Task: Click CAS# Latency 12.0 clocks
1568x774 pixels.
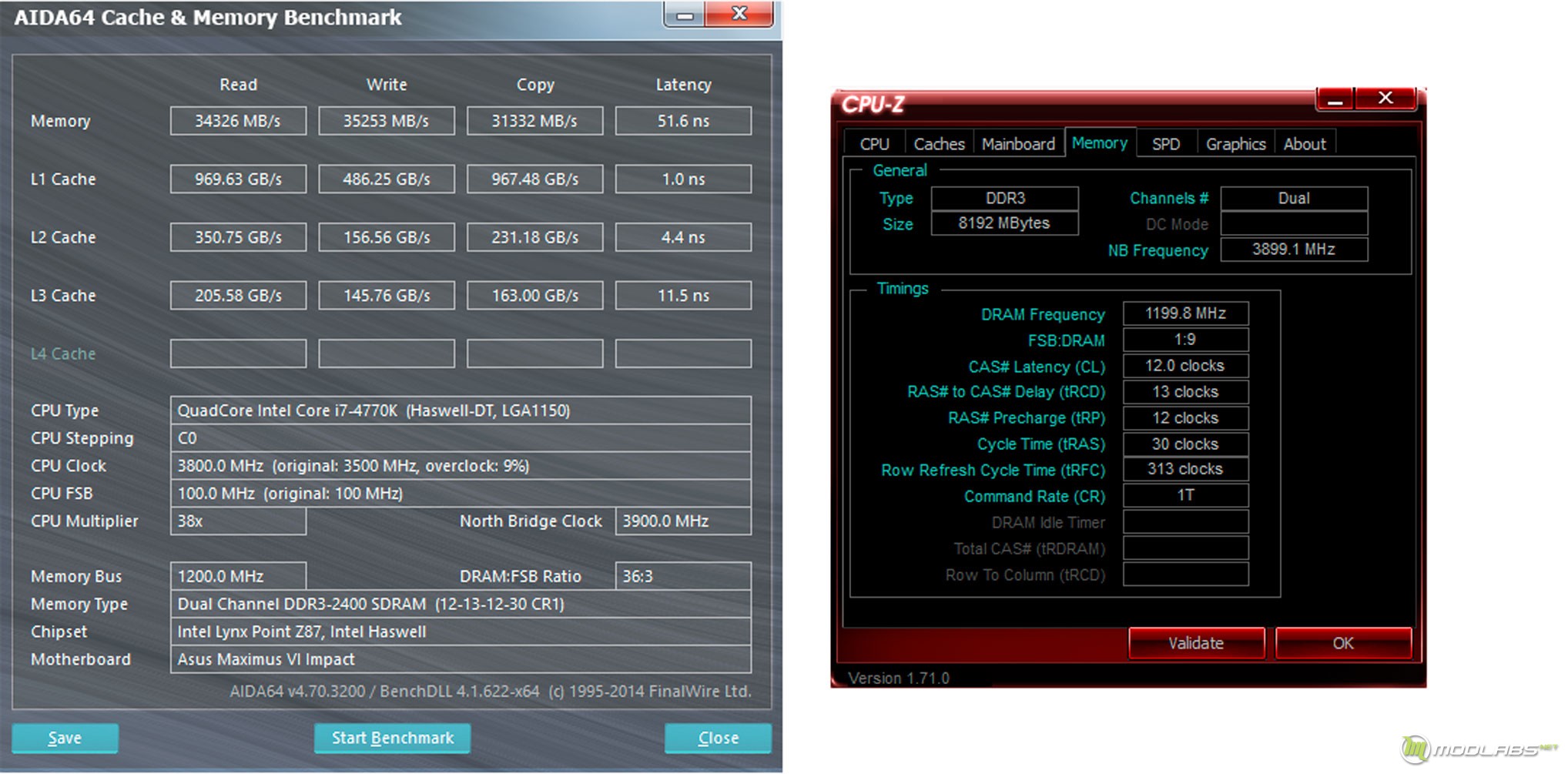Action: click(x=1185, y=366)
